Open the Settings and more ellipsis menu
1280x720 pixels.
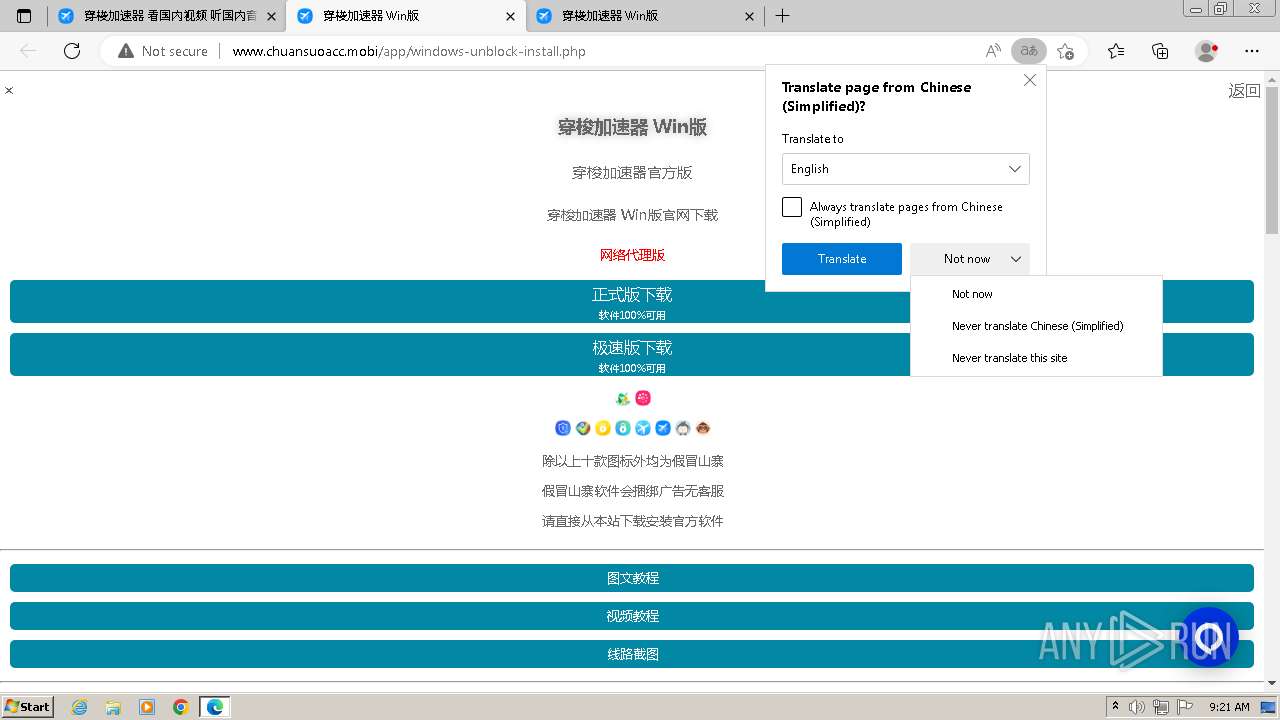pos(1252,51)
